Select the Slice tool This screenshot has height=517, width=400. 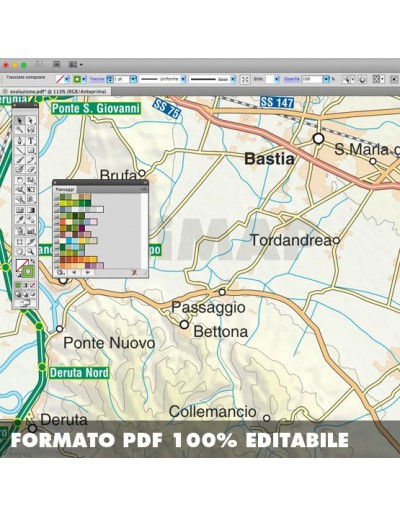click(30, 241)
